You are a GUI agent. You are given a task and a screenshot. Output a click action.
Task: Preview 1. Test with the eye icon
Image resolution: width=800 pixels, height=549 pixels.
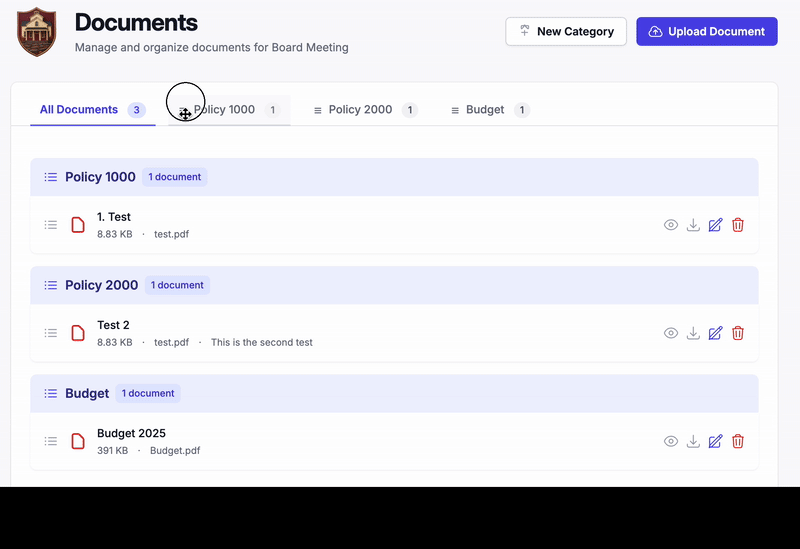click(x=671, y=225)
